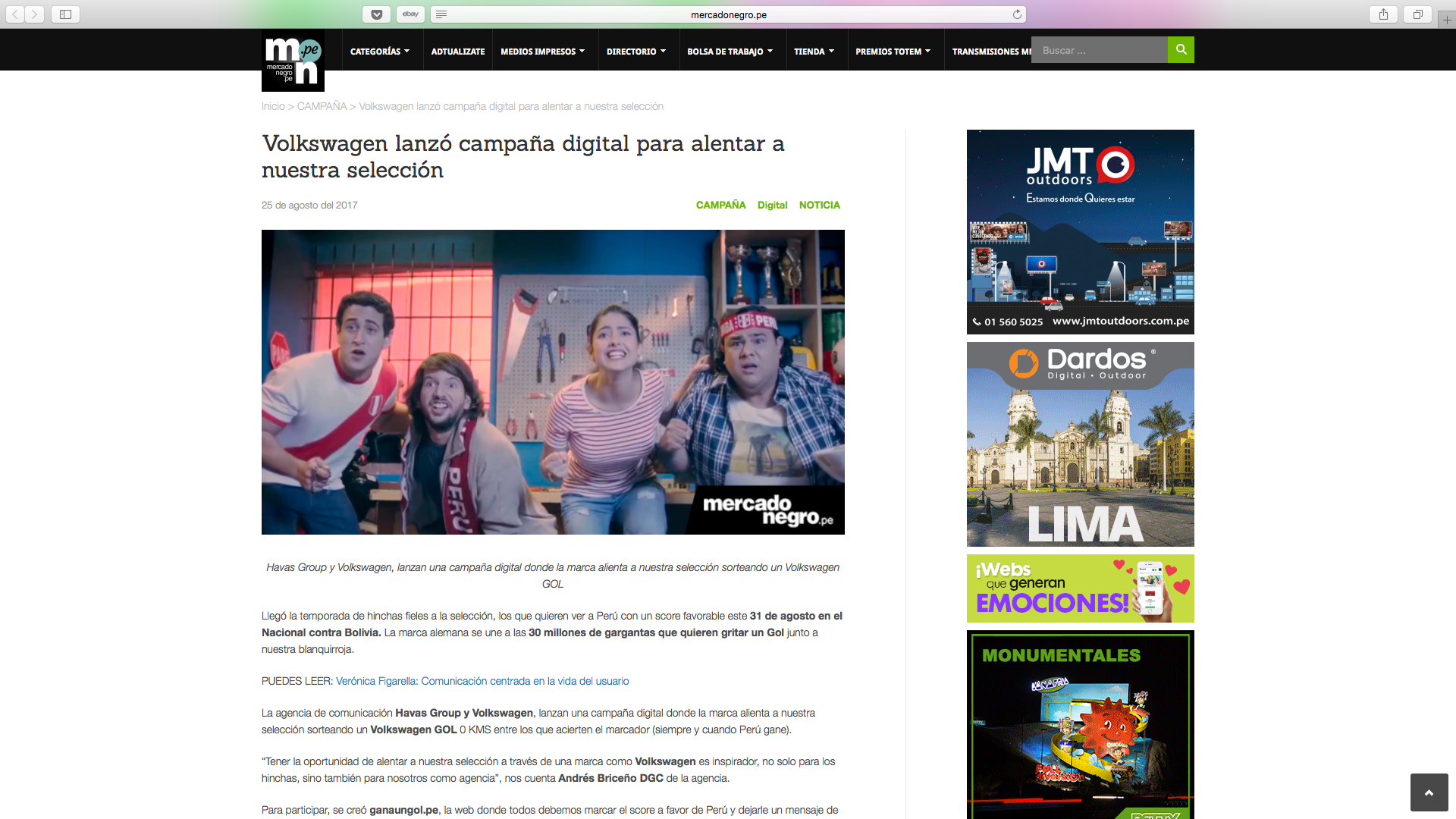The height and width of the screenshot is (819, 1456).
Task: Click the ganaungol.pe text in article
Action: pos(403,810)
